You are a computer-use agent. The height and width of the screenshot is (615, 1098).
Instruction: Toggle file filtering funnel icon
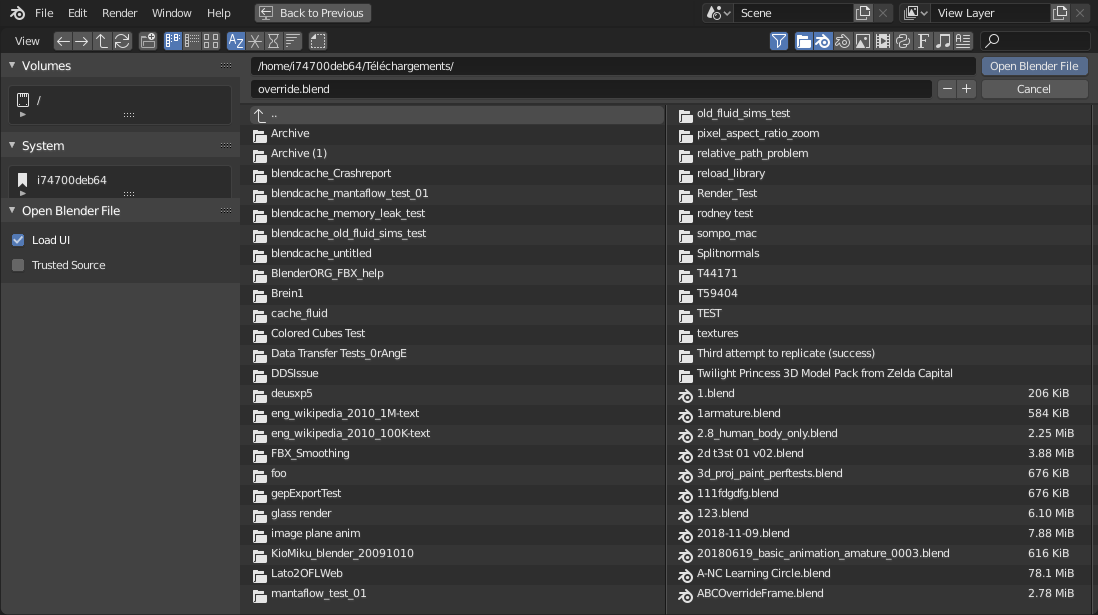tap(779, 41)
